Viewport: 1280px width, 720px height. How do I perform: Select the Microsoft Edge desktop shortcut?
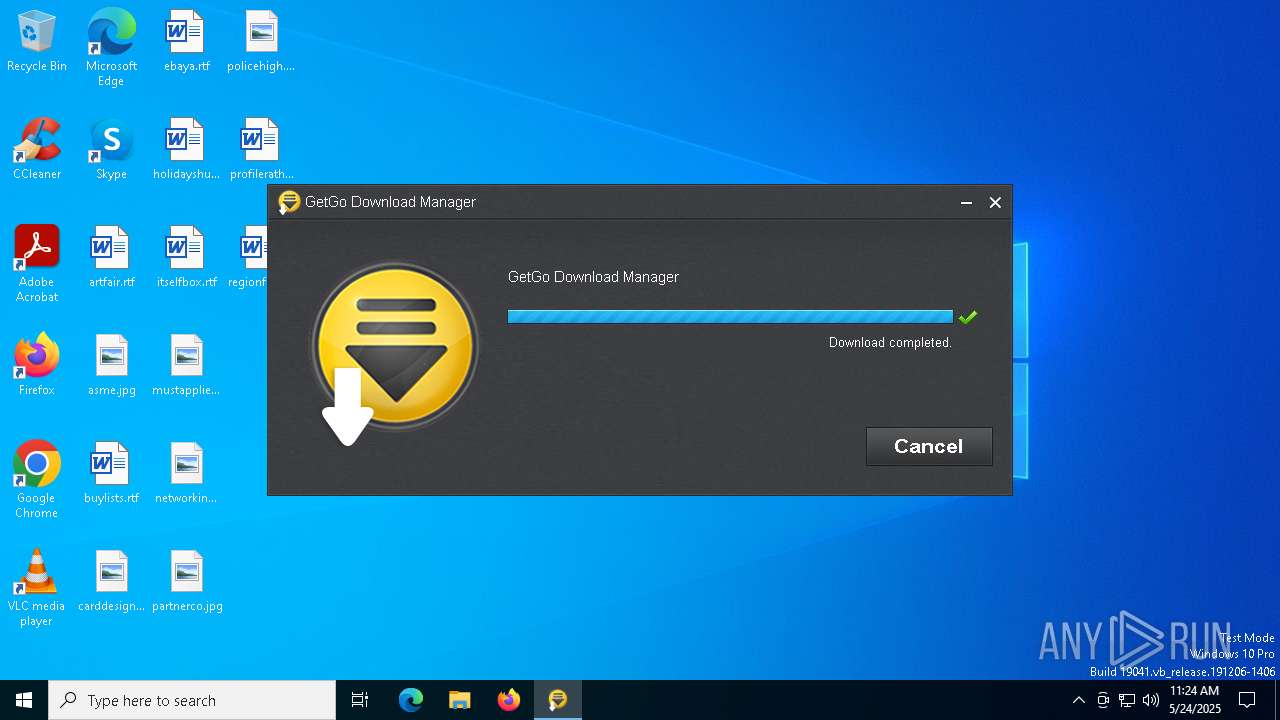pos(111,48)
